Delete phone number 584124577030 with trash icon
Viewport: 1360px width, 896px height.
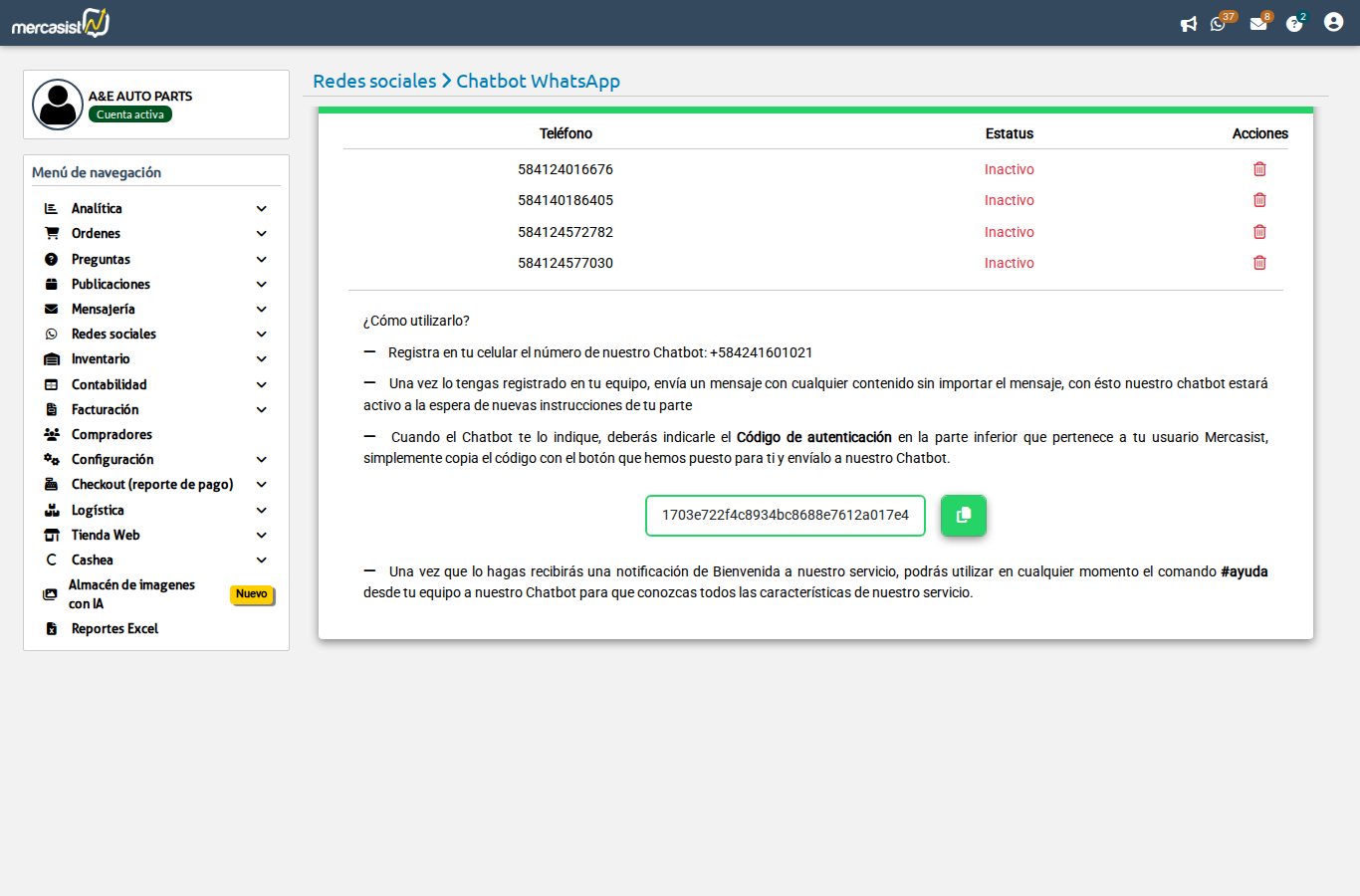click(x=1259, y=262)
